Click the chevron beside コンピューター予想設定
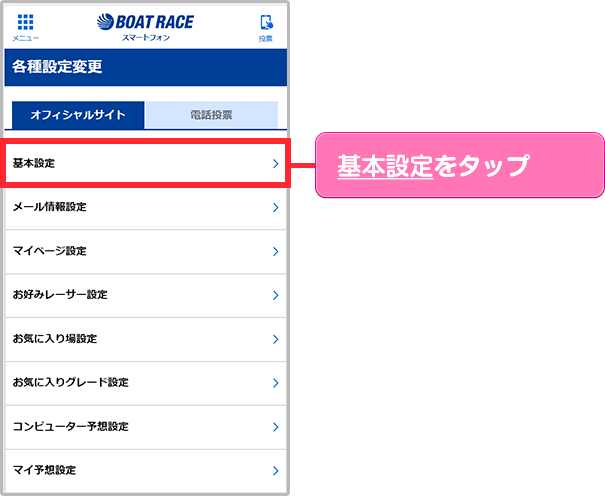 (x=275, y=427)
